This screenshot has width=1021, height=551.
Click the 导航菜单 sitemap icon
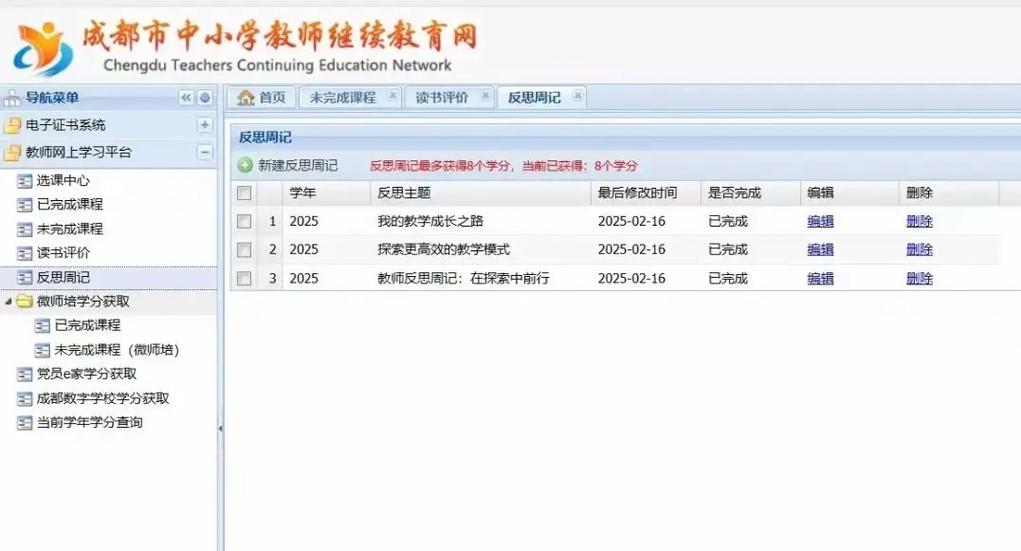click(x=12, y=98)
